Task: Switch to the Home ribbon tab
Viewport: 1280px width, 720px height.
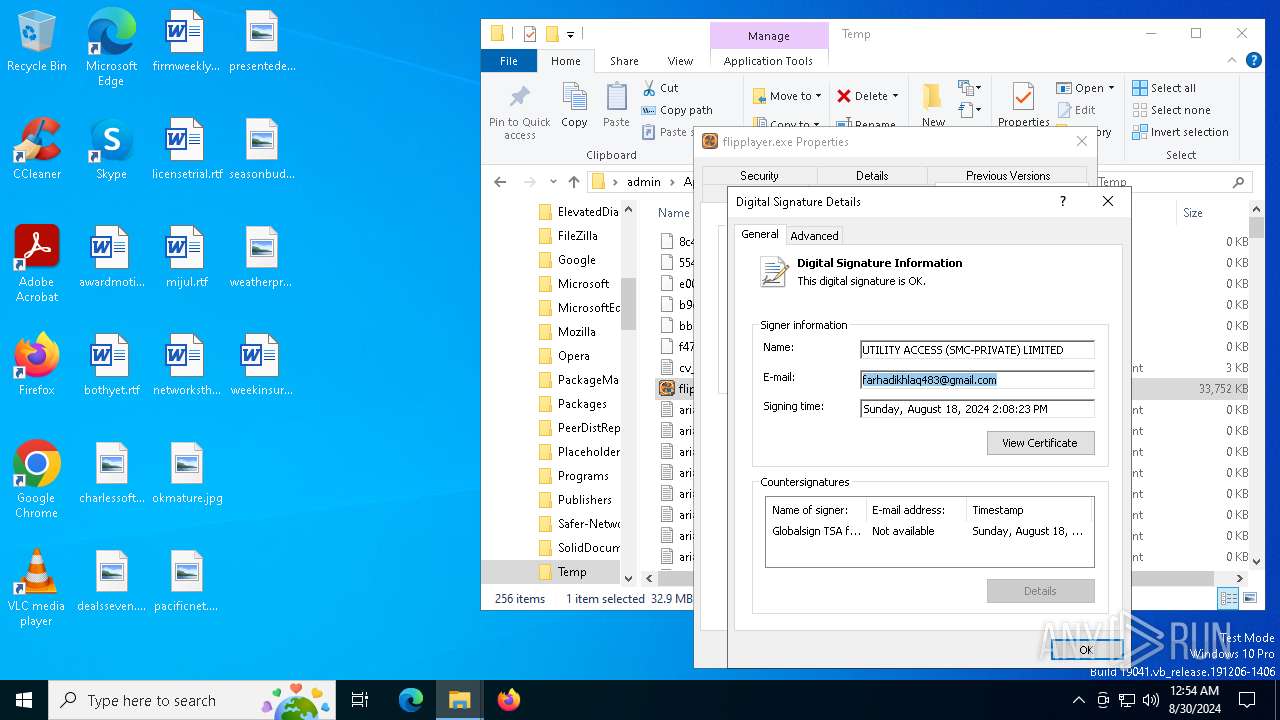Action: coord(566,61)
